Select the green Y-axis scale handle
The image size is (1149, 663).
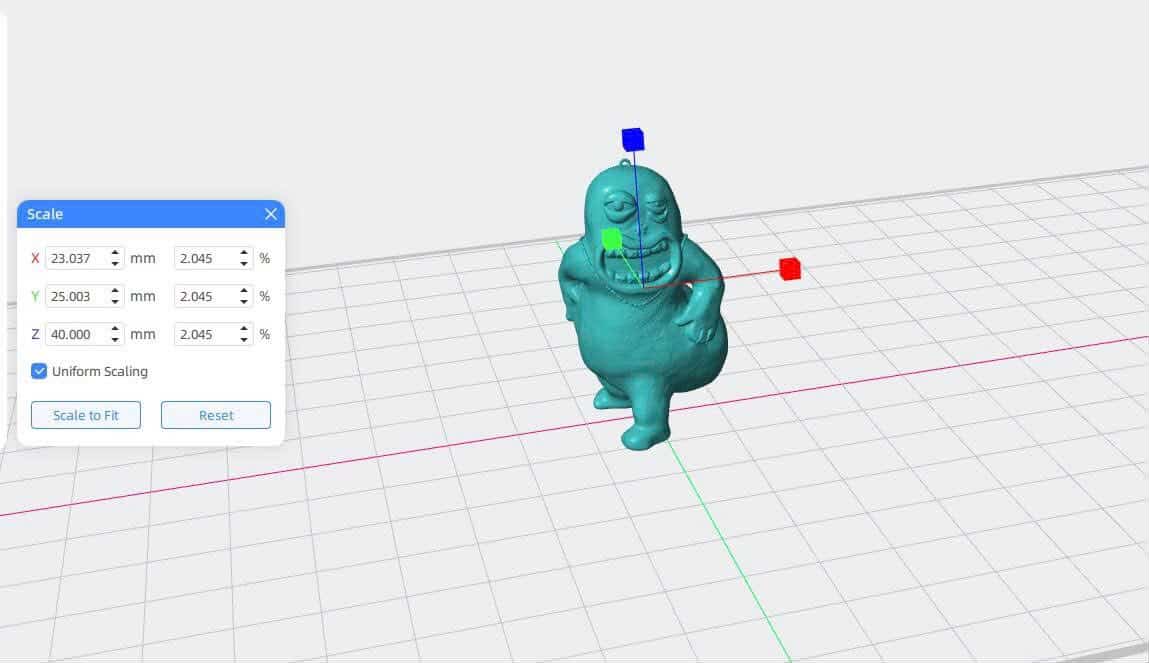coord(612,239)
